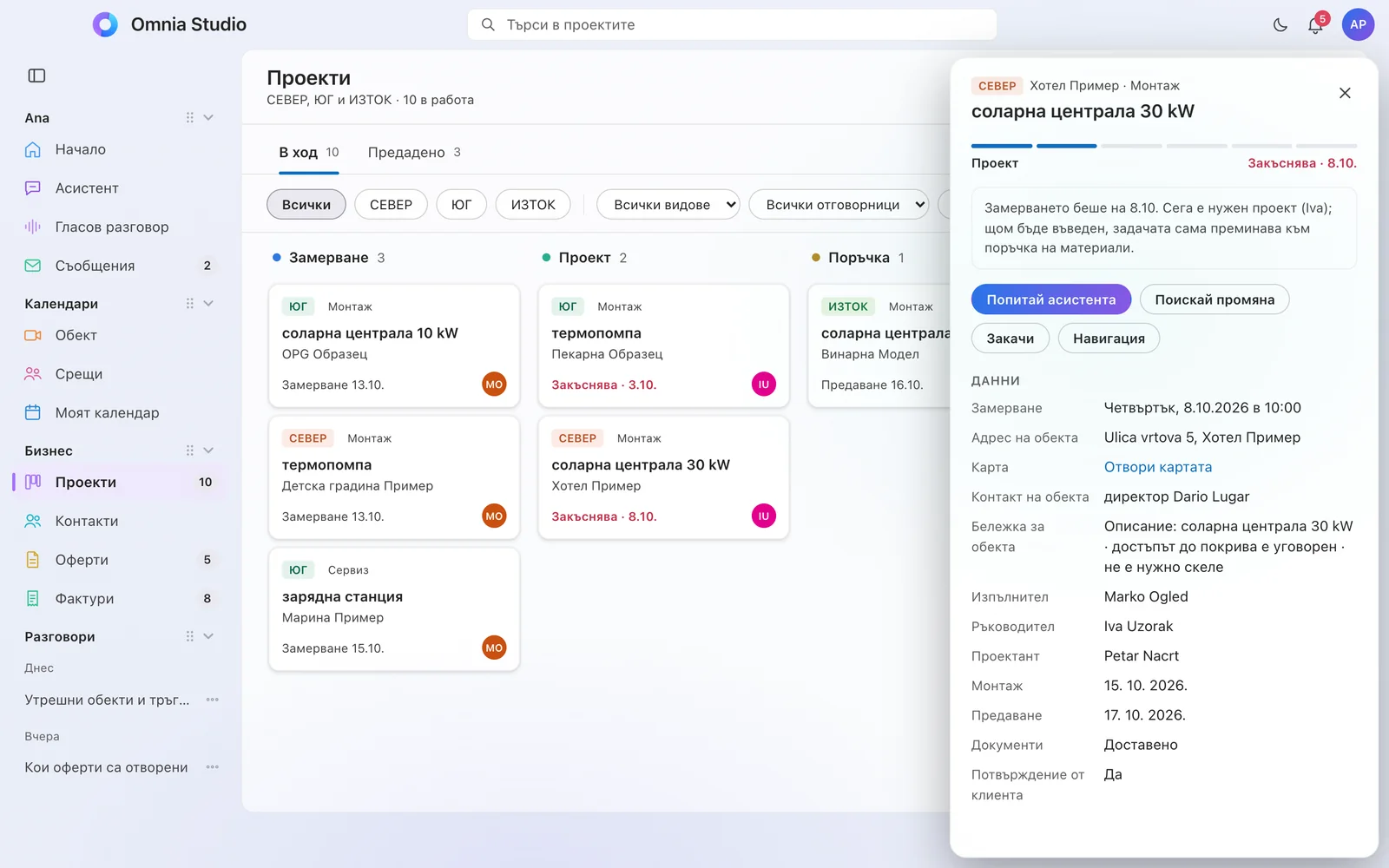Click the project stage progress bar
Image resolution: width=1389 pixels, height=868 pixels.
(x=1163, y=146)
